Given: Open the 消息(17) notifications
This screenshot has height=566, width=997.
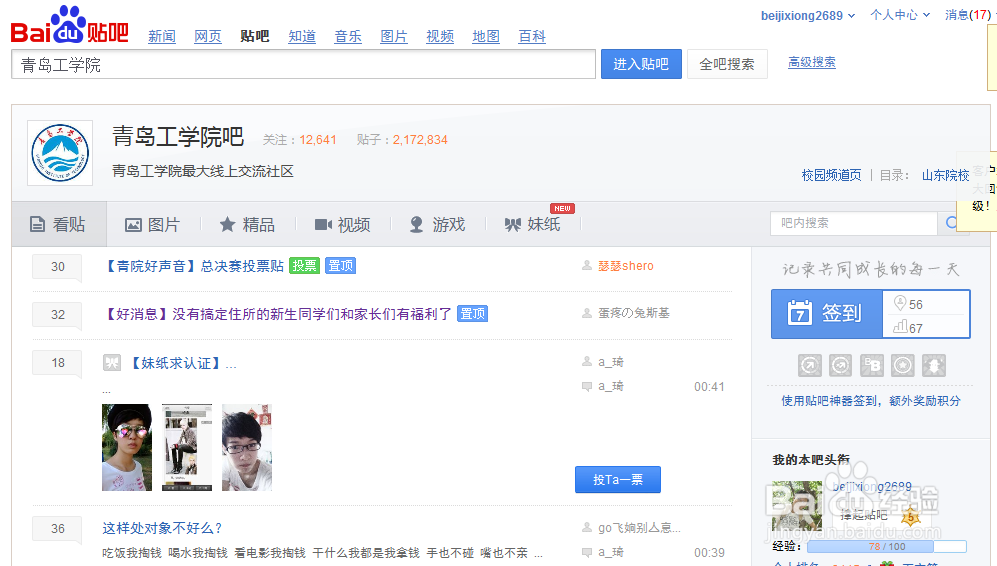Looking at the screenshot, I should (968, 15).
